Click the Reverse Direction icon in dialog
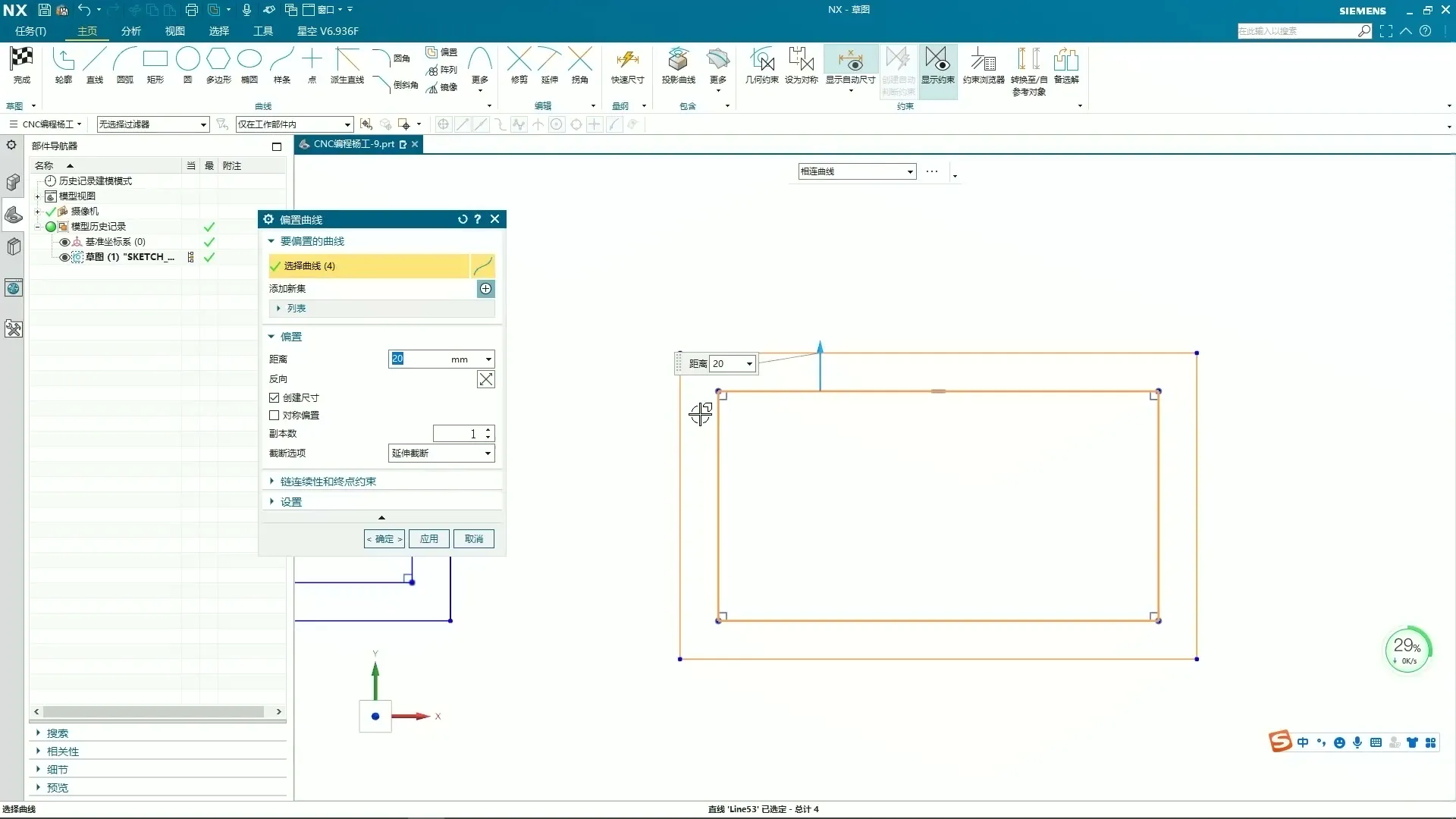1456x819 pixels. coord(485,379)
